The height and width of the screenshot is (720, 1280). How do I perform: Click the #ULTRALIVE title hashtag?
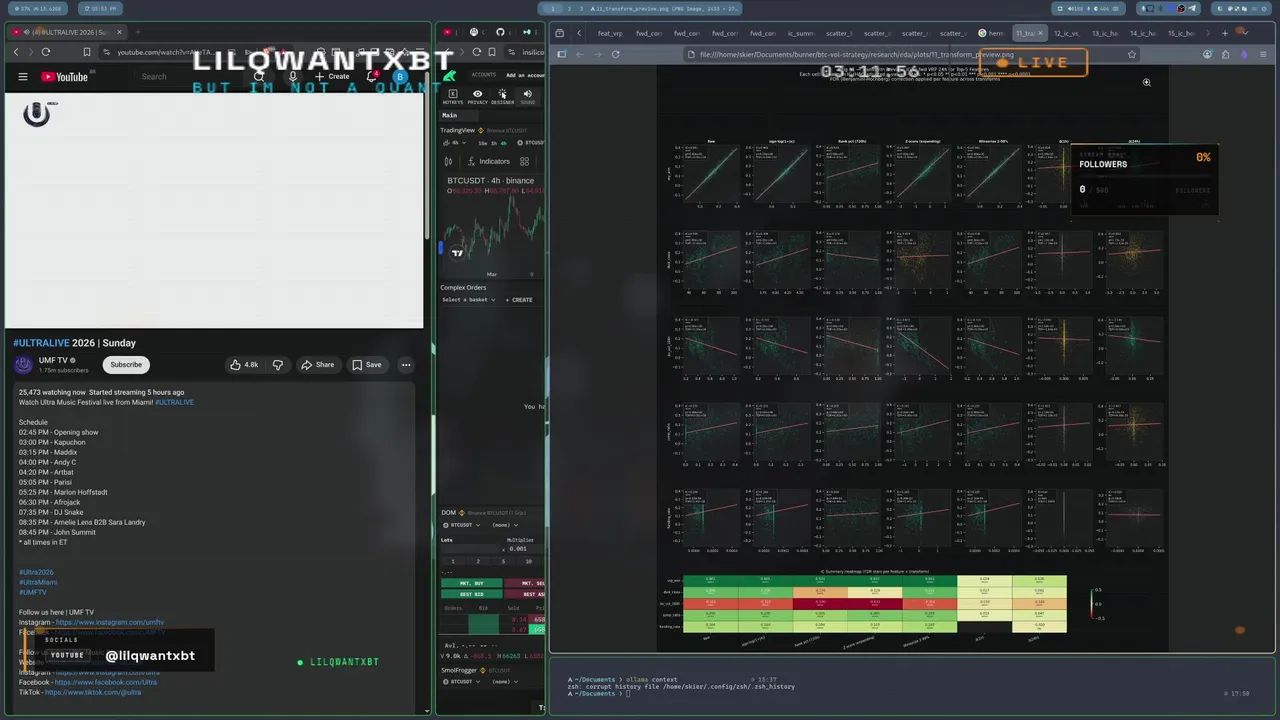pos(41,343)
